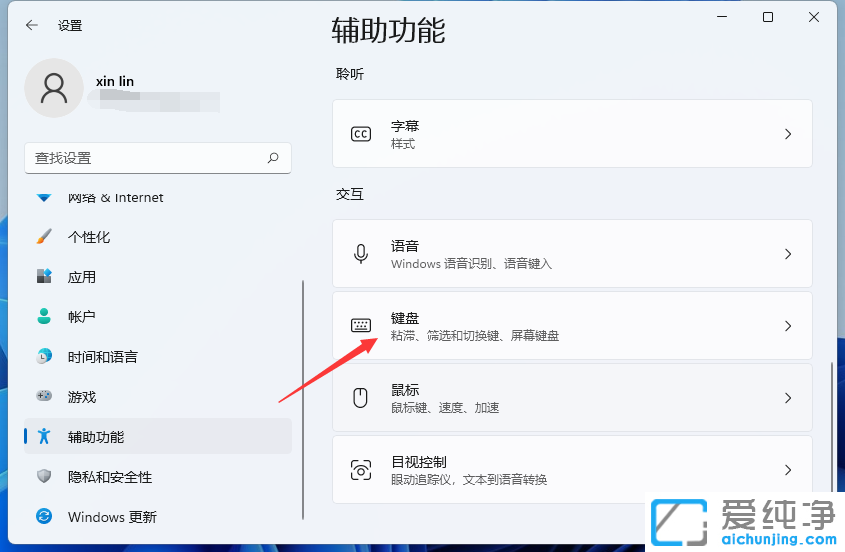Expand the 鼠标 row chevron

788,398
